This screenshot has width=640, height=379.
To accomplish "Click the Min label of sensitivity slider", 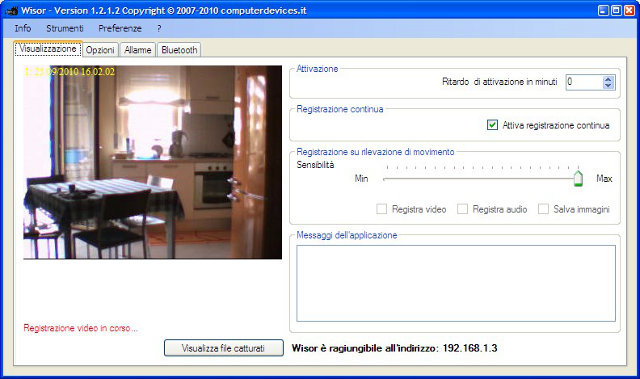I will [x=361, y=178].
